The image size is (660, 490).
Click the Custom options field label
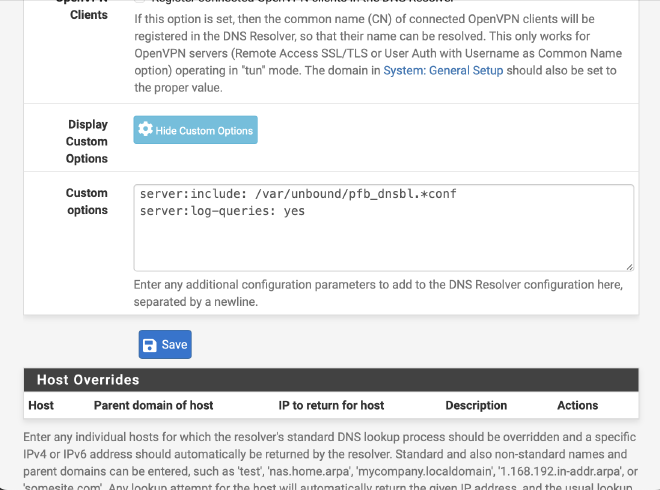click(87, 202)
